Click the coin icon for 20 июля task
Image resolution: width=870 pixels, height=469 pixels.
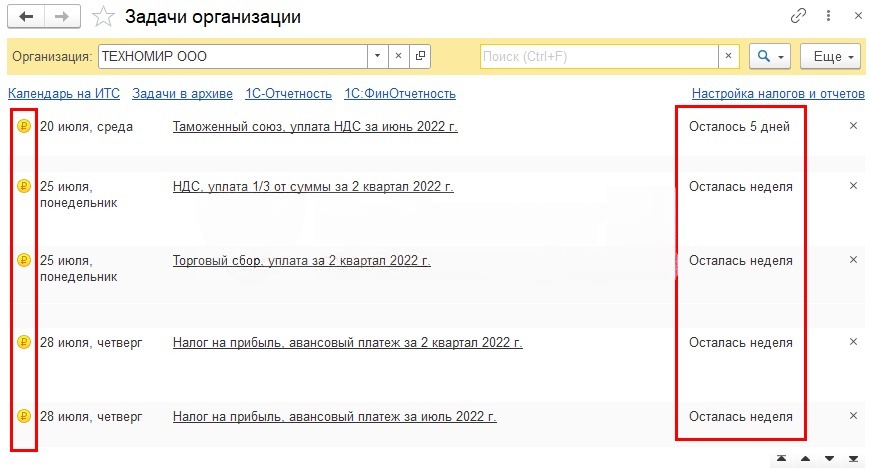click(x=24, y=127)
